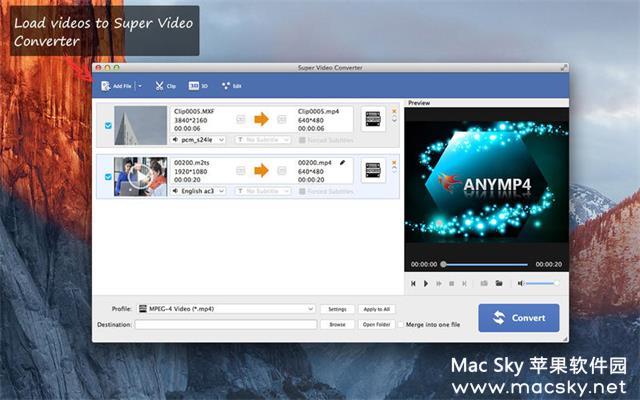Screen dimensions: 640x400
Task: Play the 00200.m2ts thumbnail preview
Action: (x=140, y=177)
